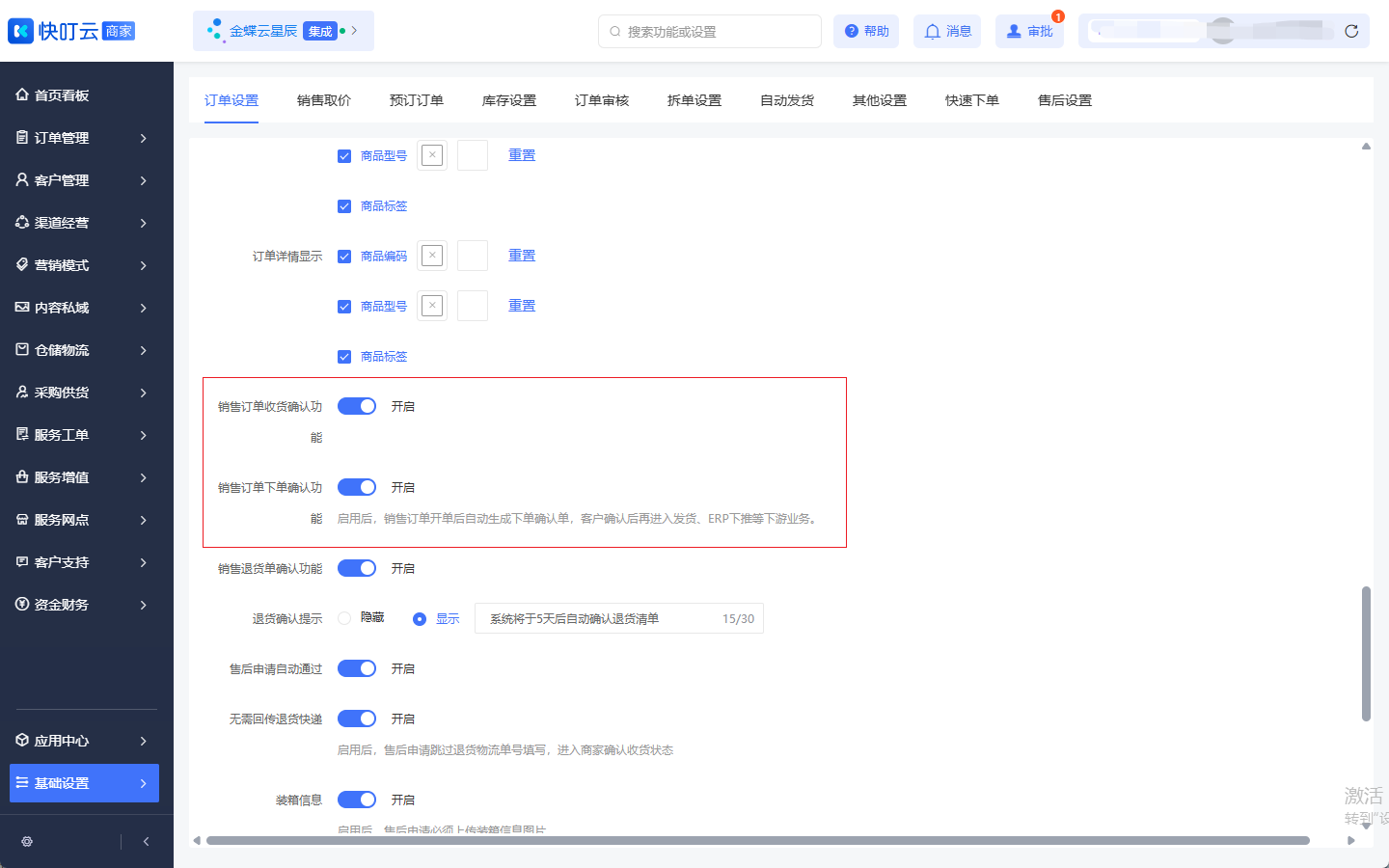Click the 快叮云 logo icon
Image resolution: width=1389 pixels, height=868 pixels.
tap(20, 31)
